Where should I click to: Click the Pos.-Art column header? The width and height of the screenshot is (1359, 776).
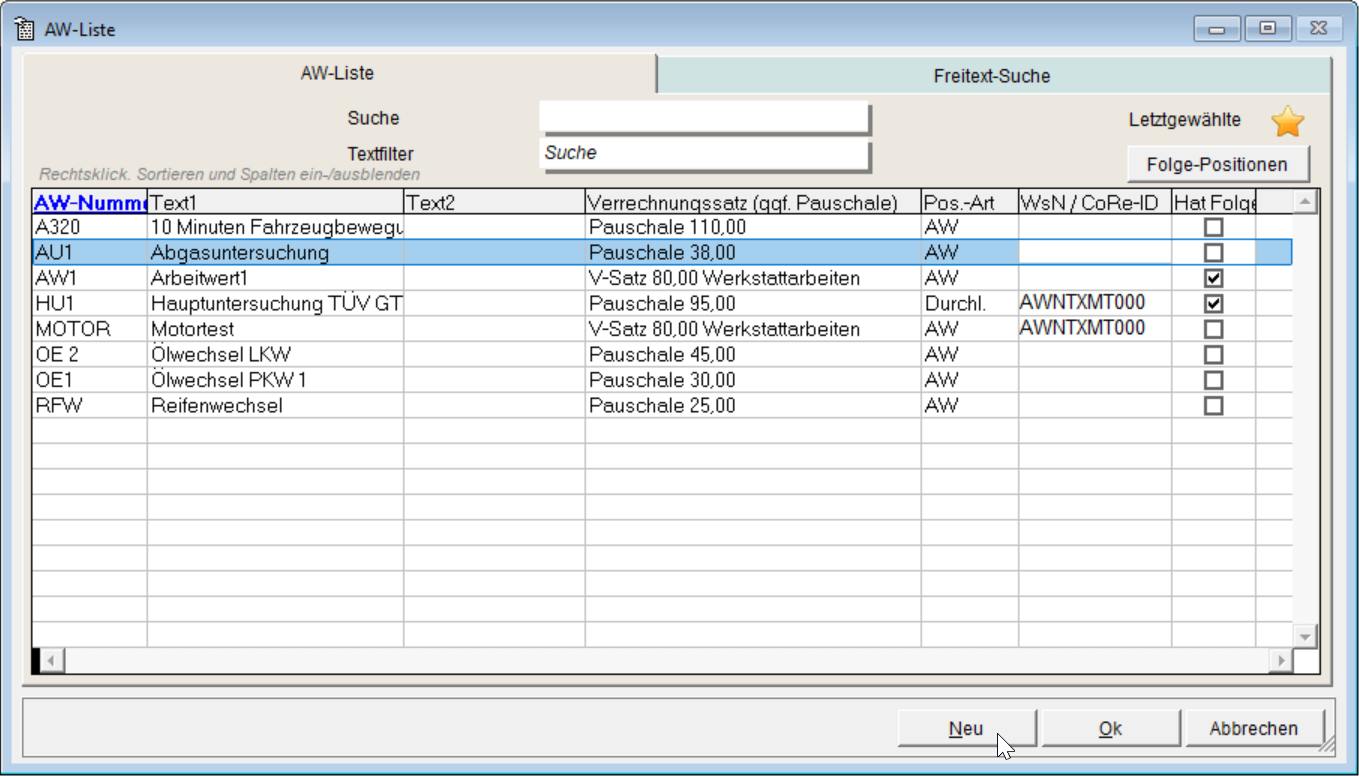tap(970, 203)
